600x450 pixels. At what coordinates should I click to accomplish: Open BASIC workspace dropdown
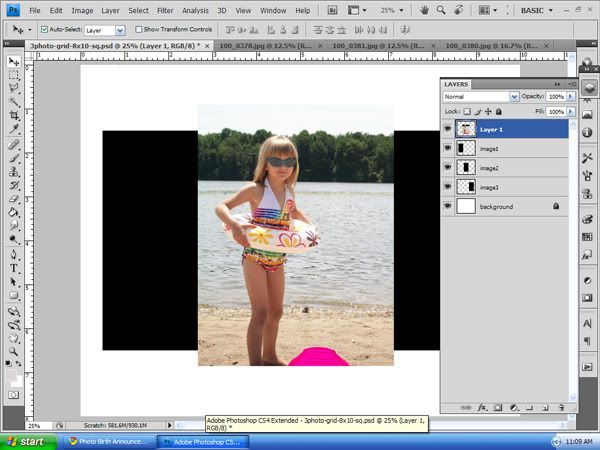coord(537,10)
